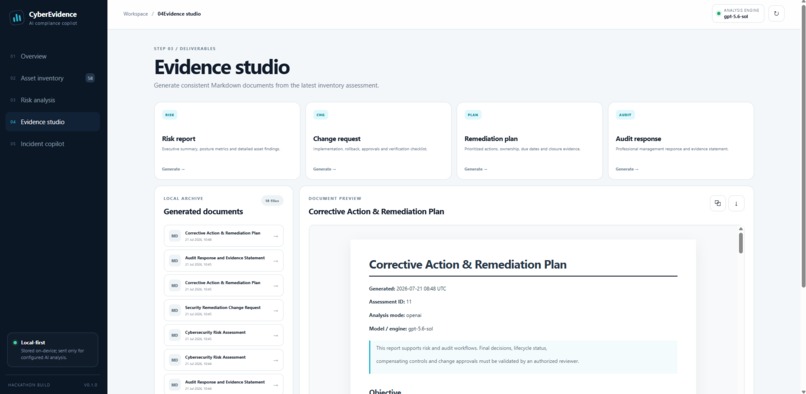The image size is (806, 394).
Task: Click the Generated timestamp line in preview
Action: (x=408, y=289)
